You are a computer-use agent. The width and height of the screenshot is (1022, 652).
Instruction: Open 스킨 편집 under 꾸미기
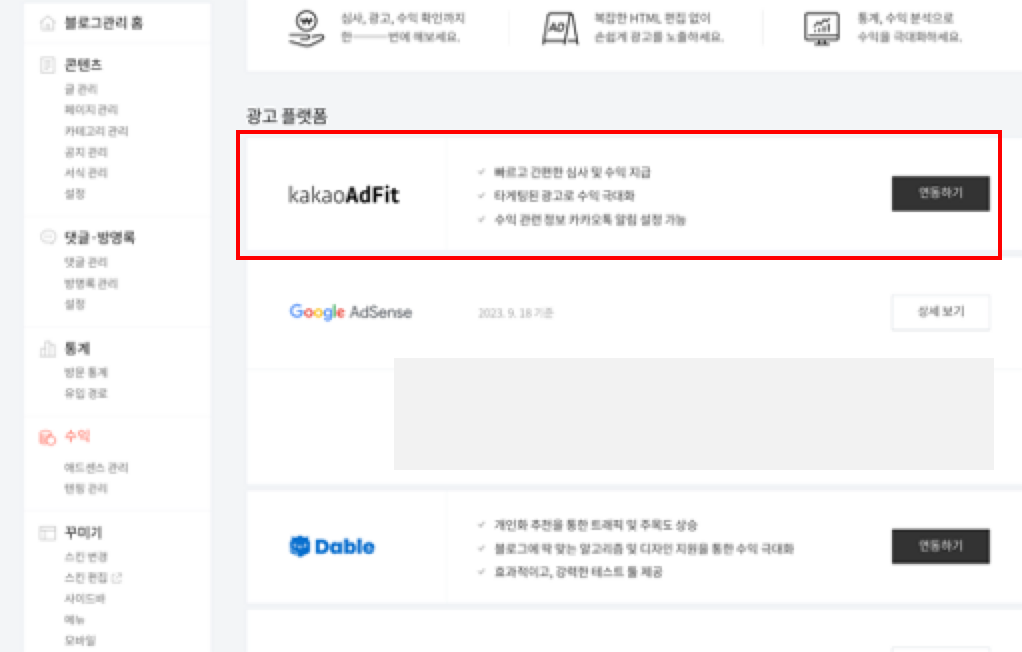(86, 578)
